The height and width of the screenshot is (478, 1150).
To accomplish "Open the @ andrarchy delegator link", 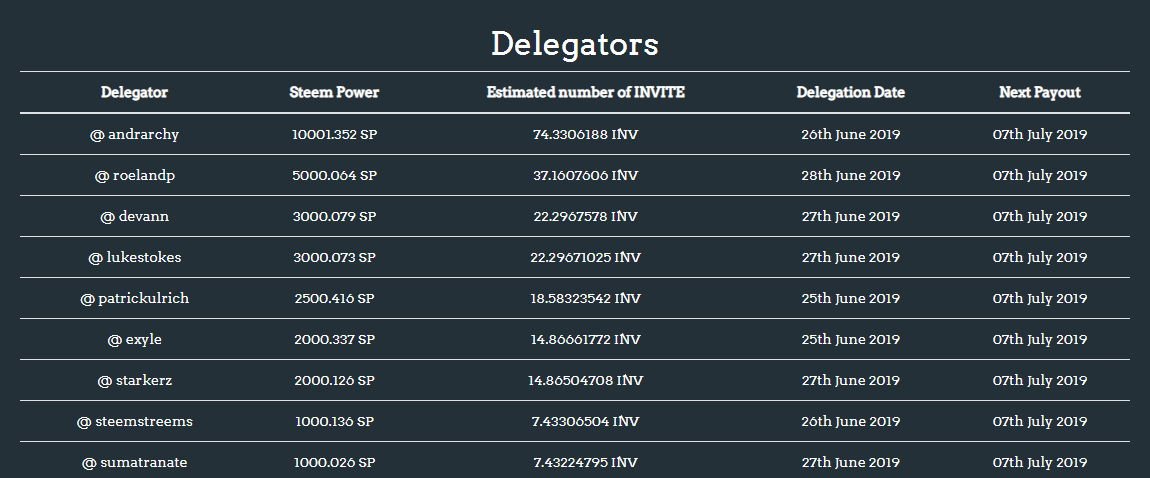I will point(134,135).
